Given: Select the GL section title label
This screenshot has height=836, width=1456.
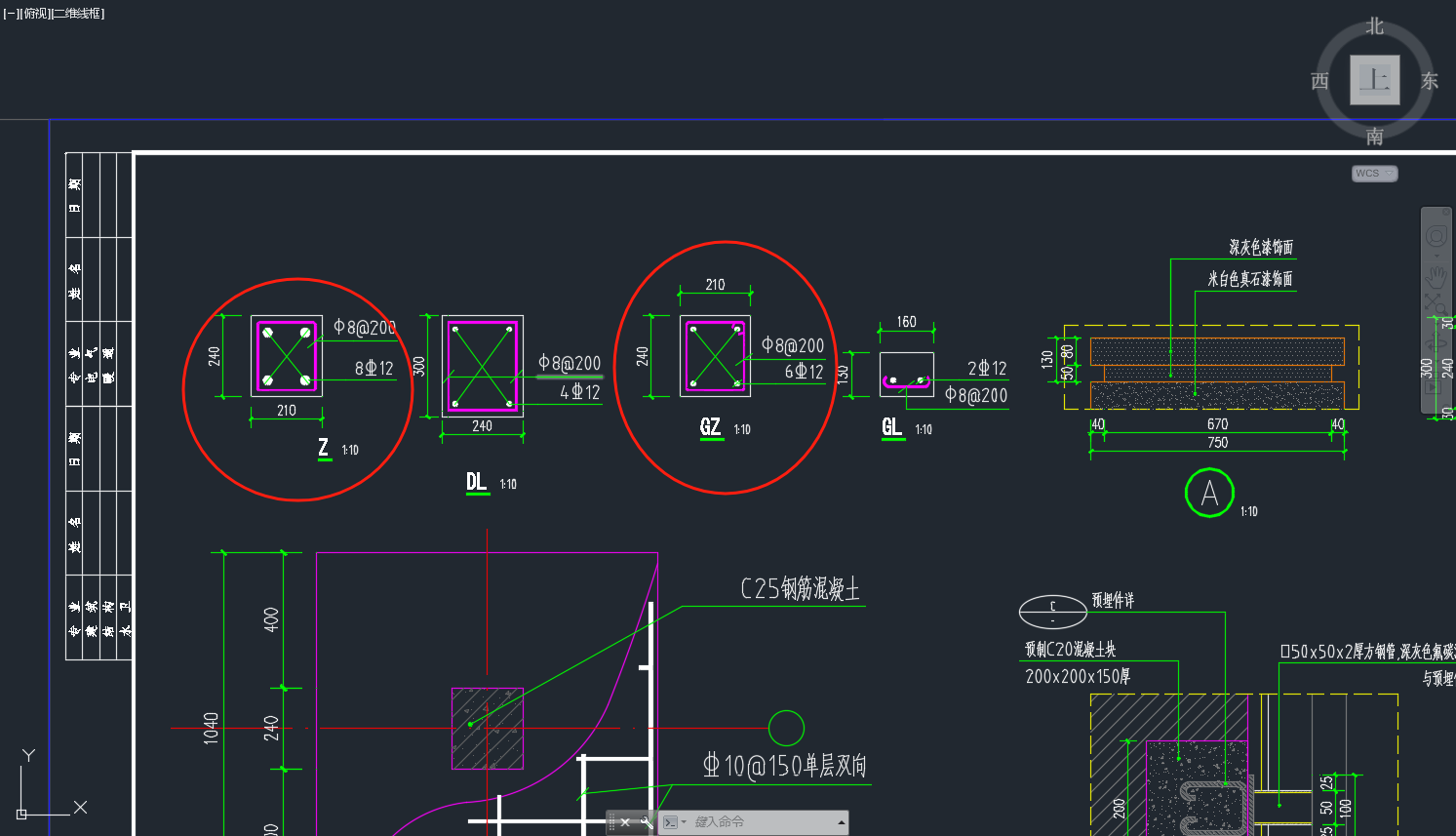Looking at the screenshot, I should point(891,427).
